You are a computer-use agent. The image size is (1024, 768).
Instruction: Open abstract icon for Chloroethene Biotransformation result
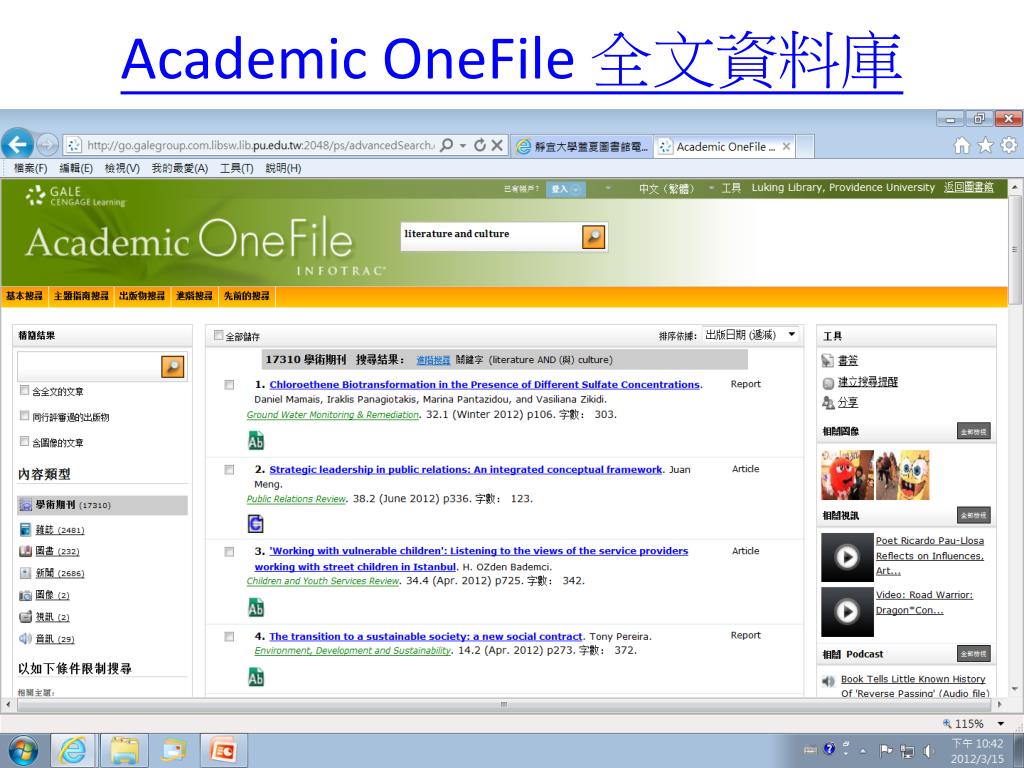256,441
